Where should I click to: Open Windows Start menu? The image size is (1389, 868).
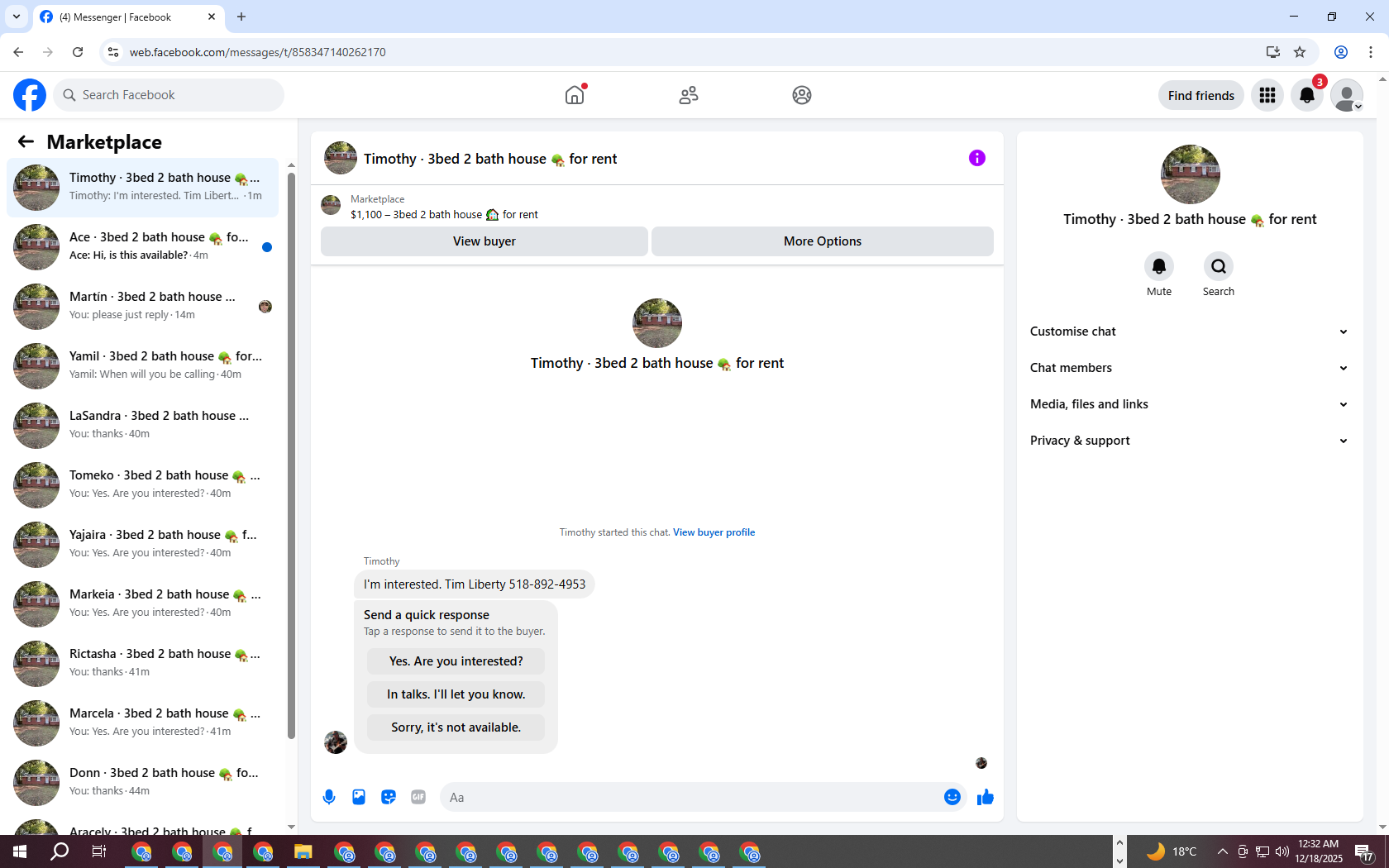[x=20, y=851]
